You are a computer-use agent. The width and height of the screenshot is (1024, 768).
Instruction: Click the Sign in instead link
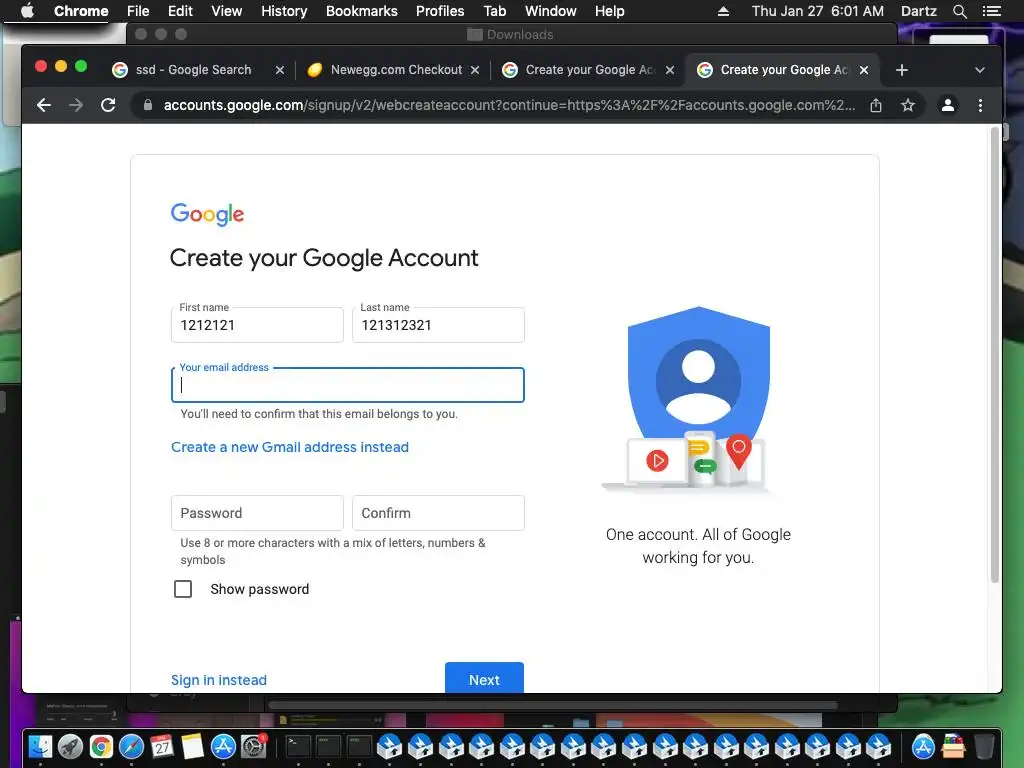point(219,680)
